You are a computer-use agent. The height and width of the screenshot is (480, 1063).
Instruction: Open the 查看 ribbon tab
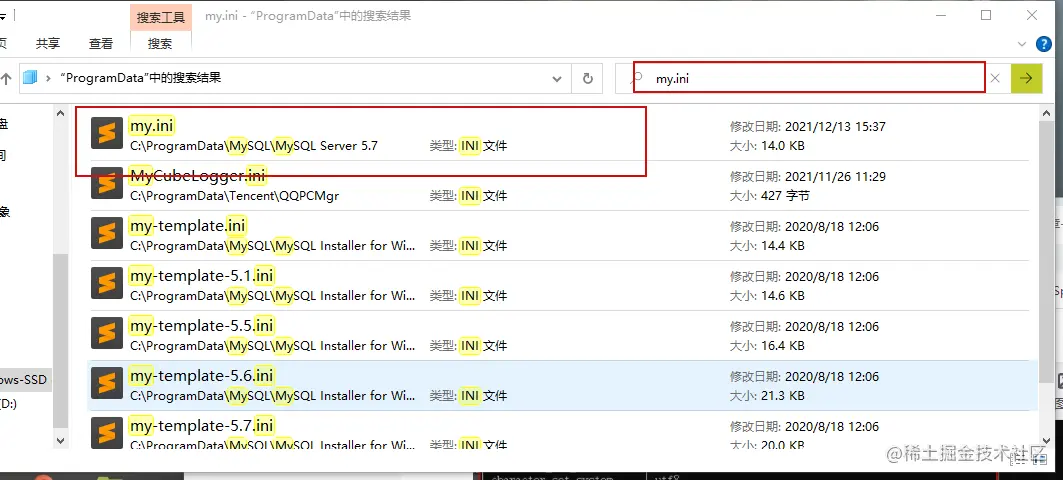point(101,43)
